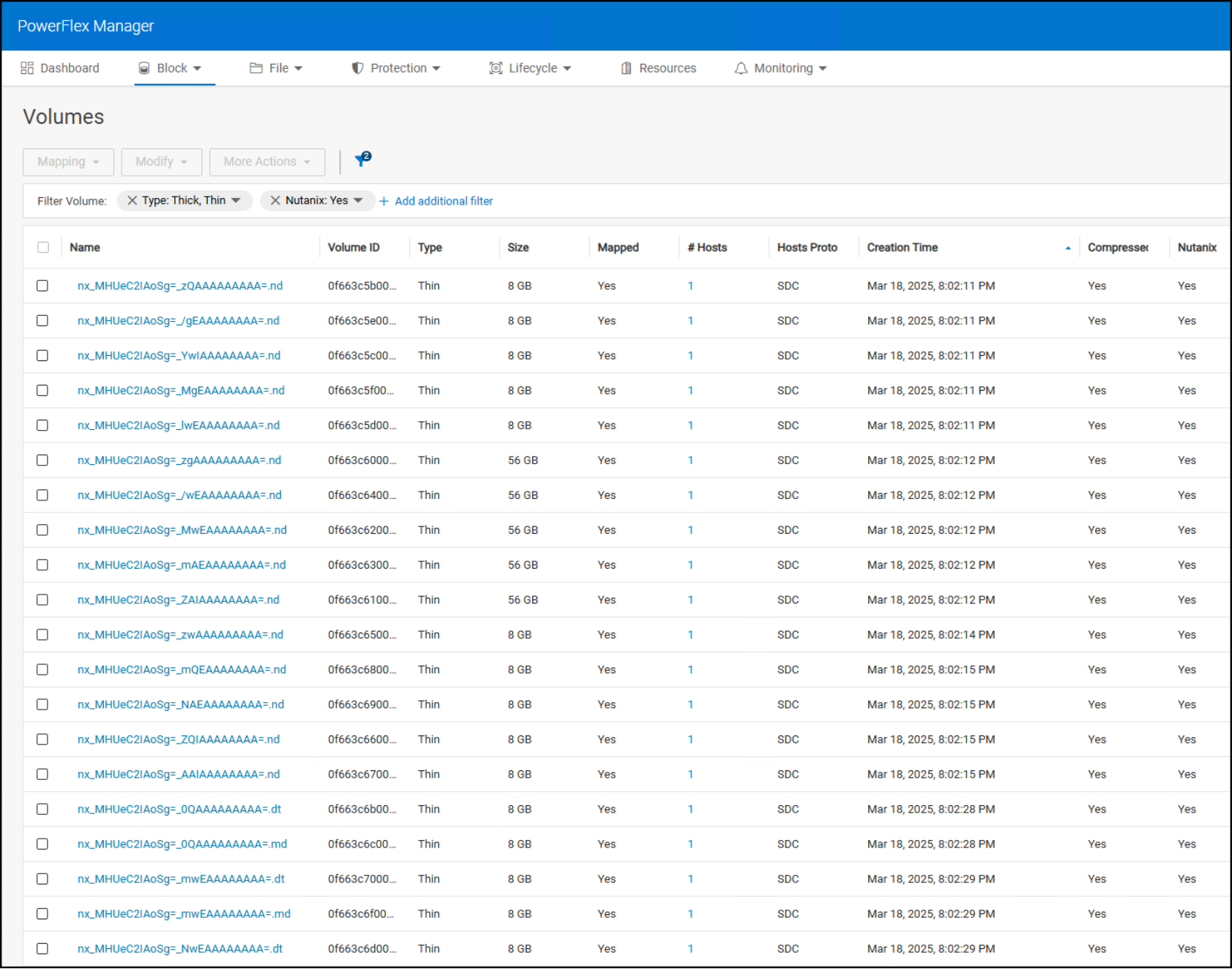
Task: Open the Modify dropdown button
Action: click(162, 162)
